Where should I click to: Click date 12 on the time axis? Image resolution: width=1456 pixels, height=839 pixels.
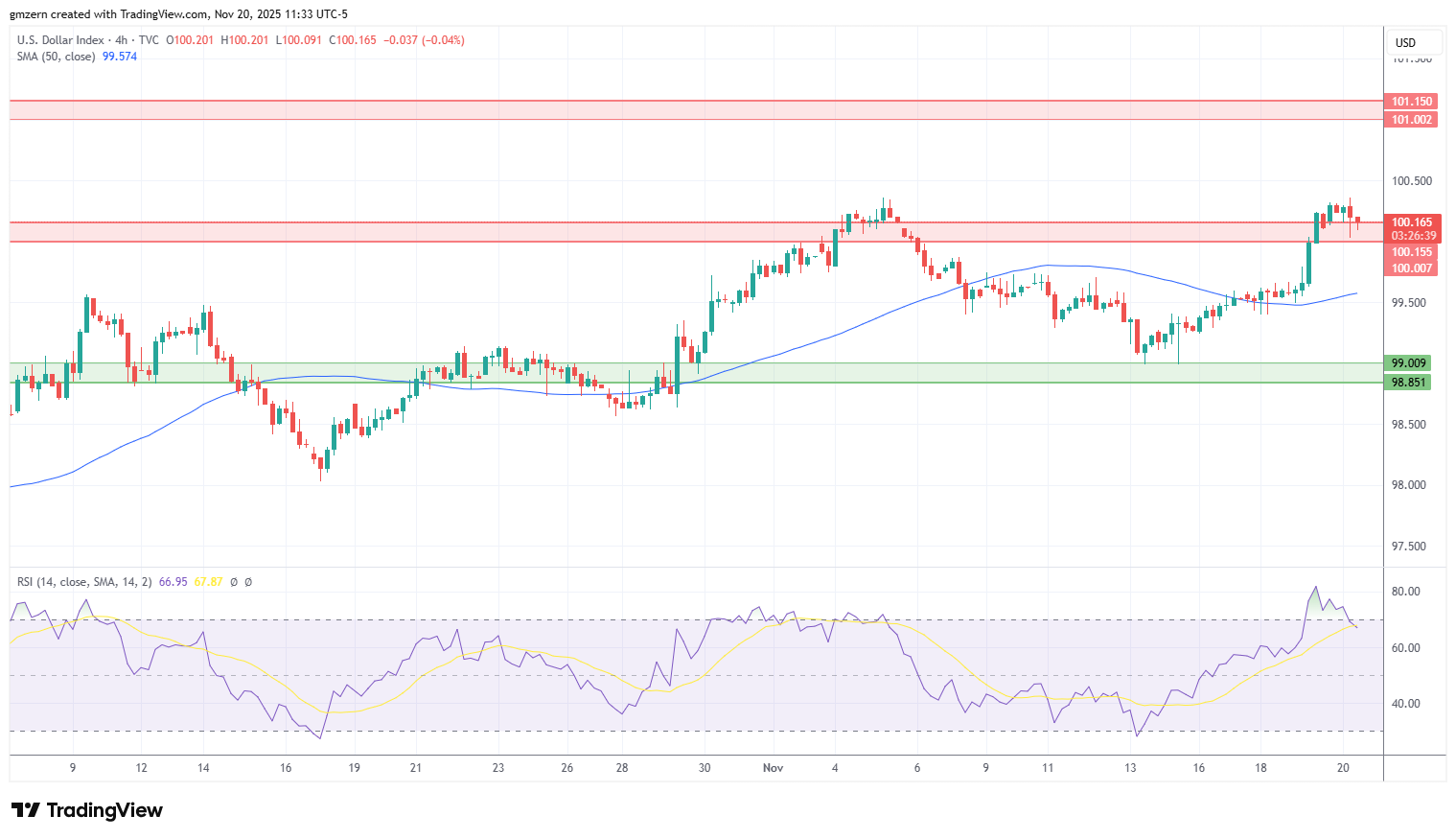(142, 768)
